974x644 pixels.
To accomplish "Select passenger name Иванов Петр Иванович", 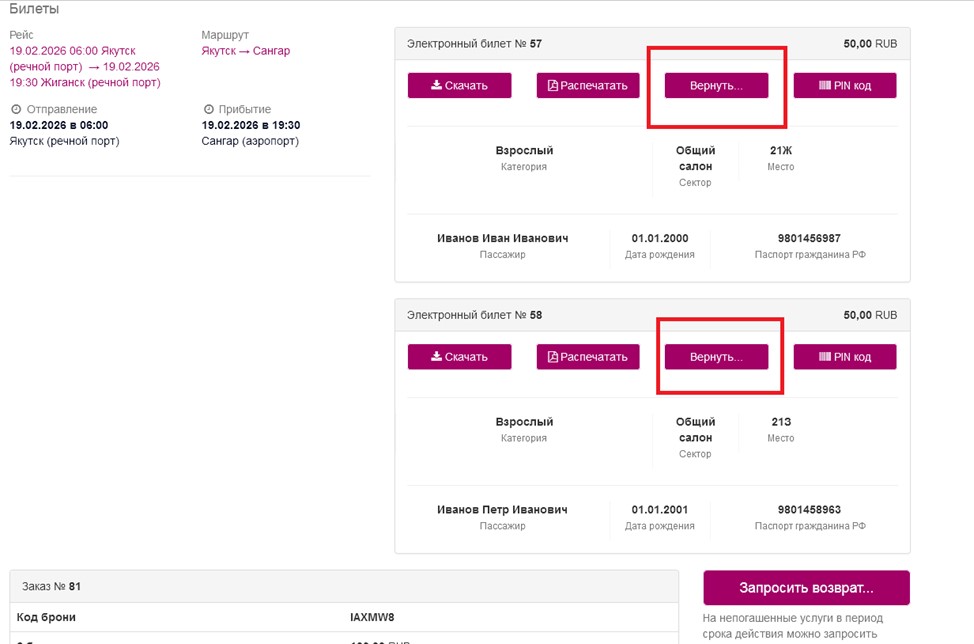I will pyautogui.click(x=502, y=510).
